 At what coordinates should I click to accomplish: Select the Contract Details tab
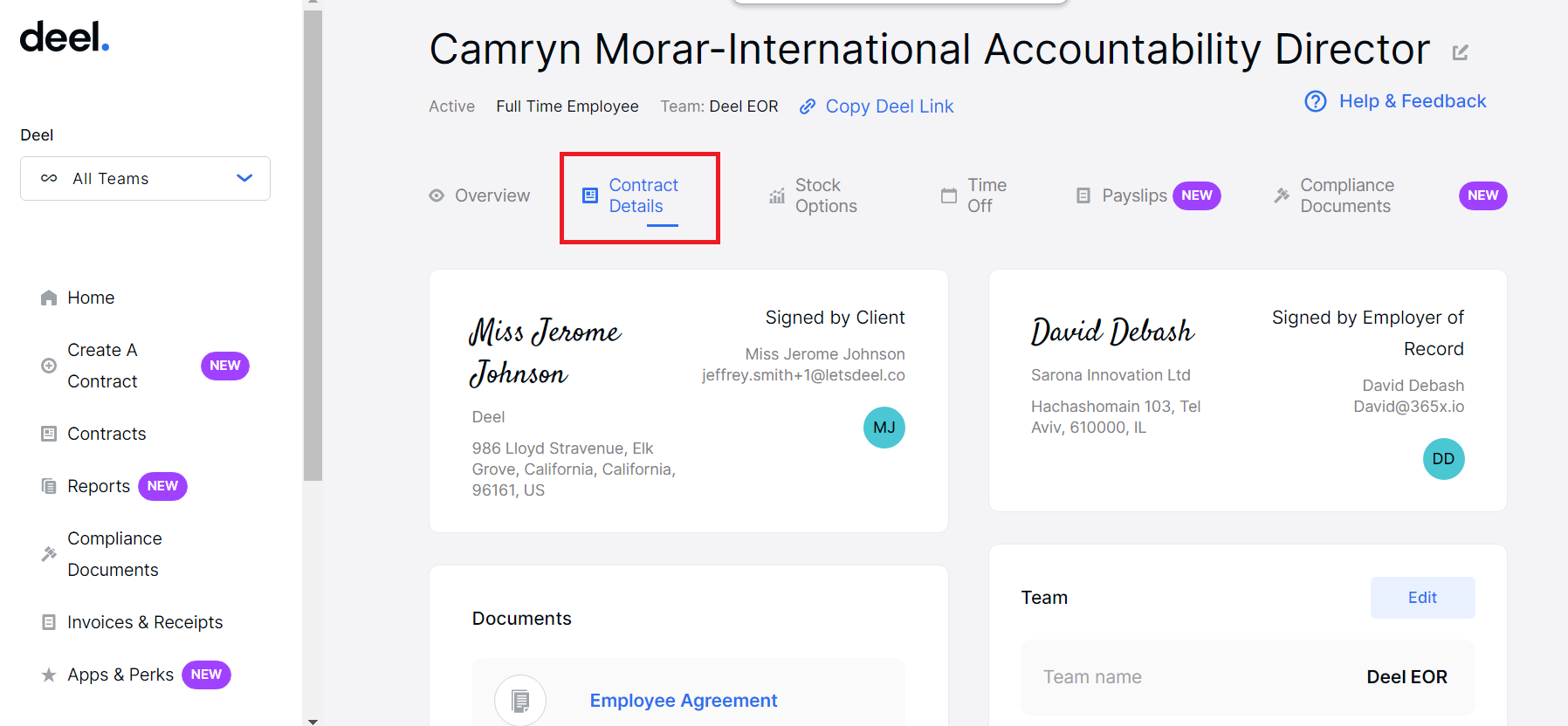coord(643,195)
